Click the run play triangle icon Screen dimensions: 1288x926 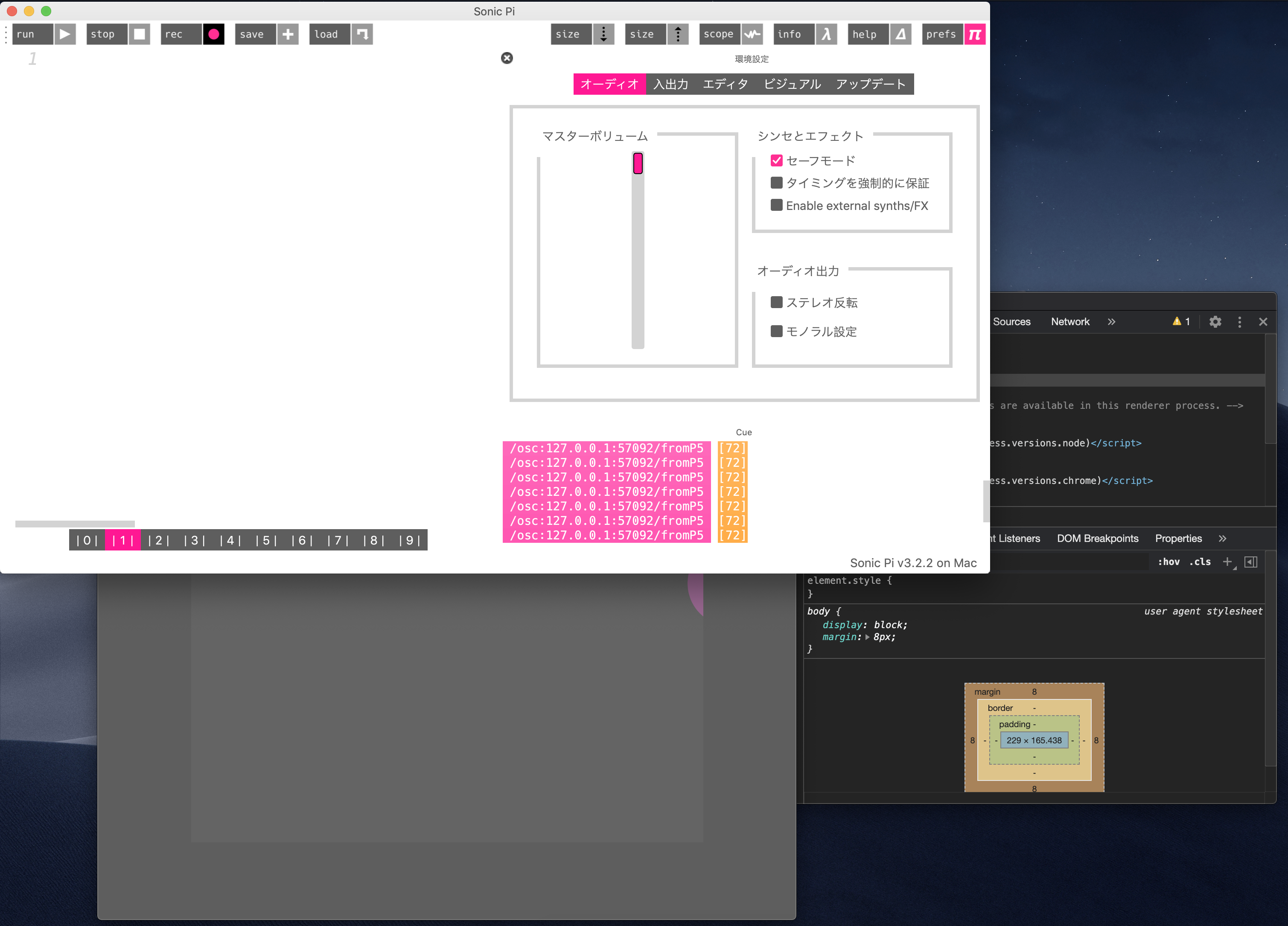tap(65, 34)
